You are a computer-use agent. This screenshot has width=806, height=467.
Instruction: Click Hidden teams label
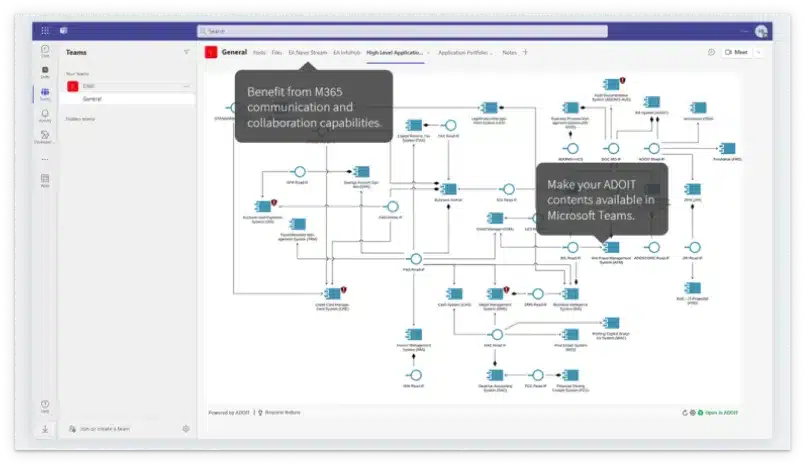point(80,119)
